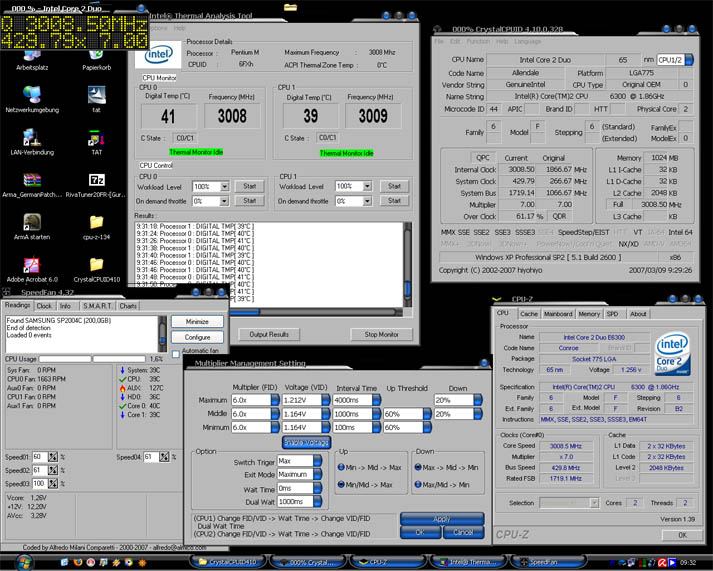The image size is (713, 571).
Task: Open Arma_GermanPatch archive icon
Action: pos(32,185)
